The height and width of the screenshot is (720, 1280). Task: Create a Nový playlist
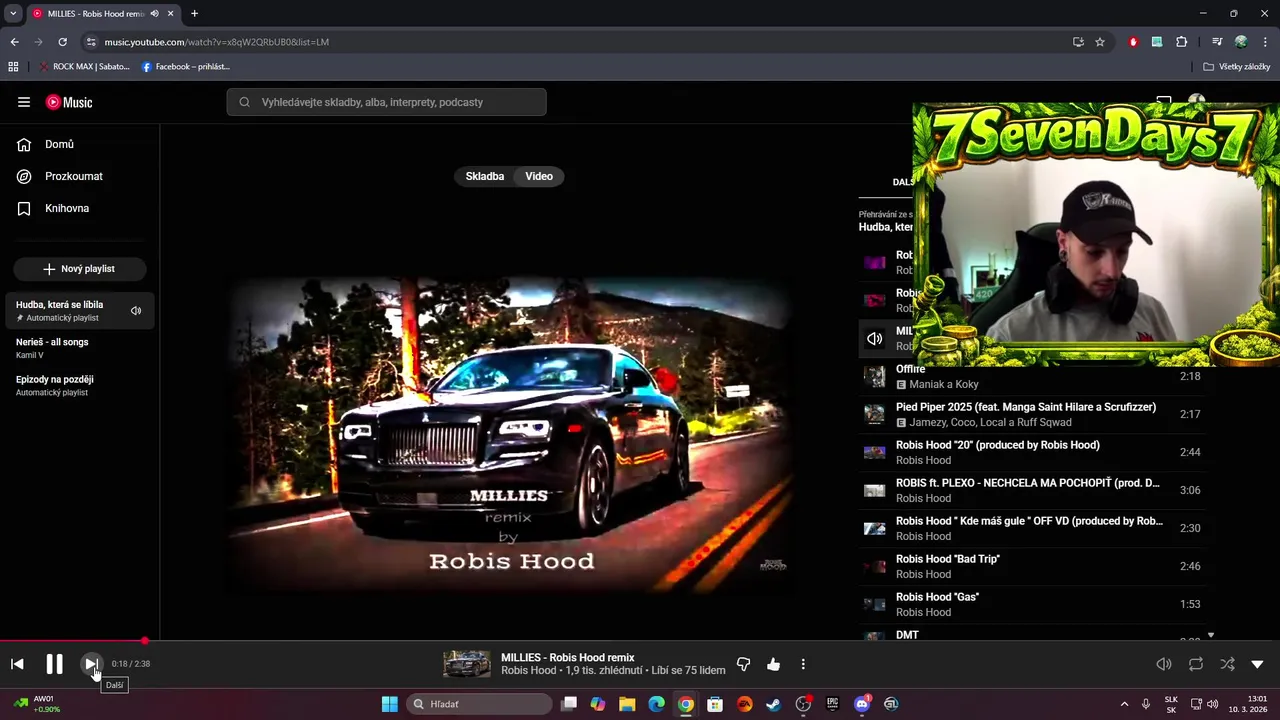point(80,269)
